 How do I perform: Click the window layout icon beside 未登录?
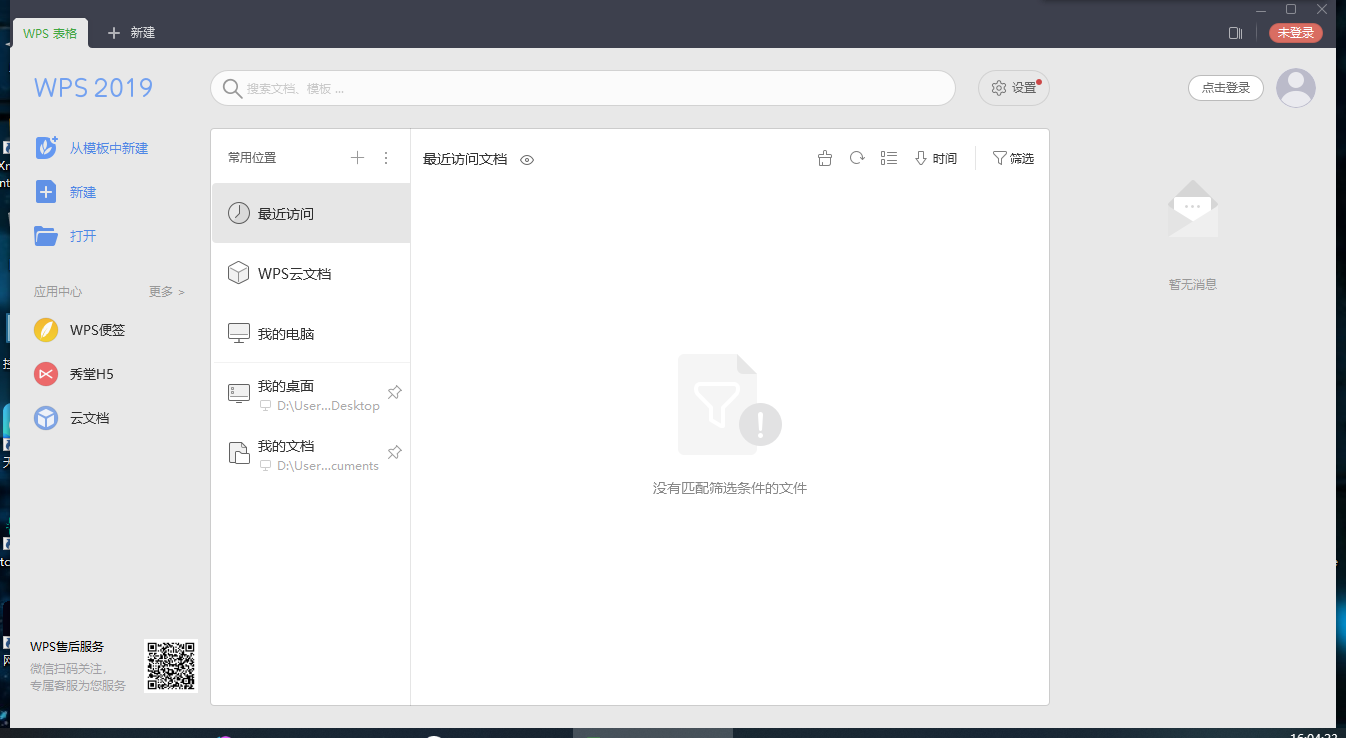click(x=1236, y=33)
